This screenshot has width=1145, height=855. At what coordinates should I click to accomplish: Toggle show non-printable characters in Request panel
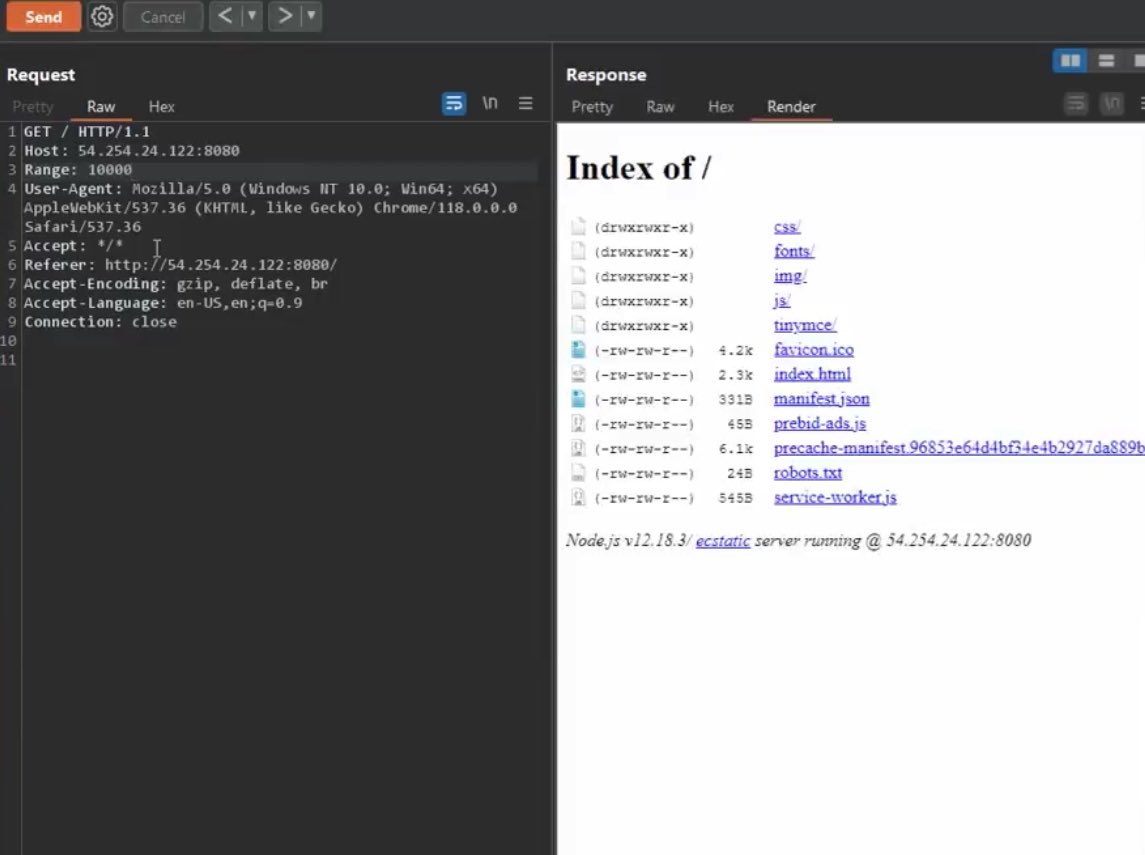click(490, 103)
